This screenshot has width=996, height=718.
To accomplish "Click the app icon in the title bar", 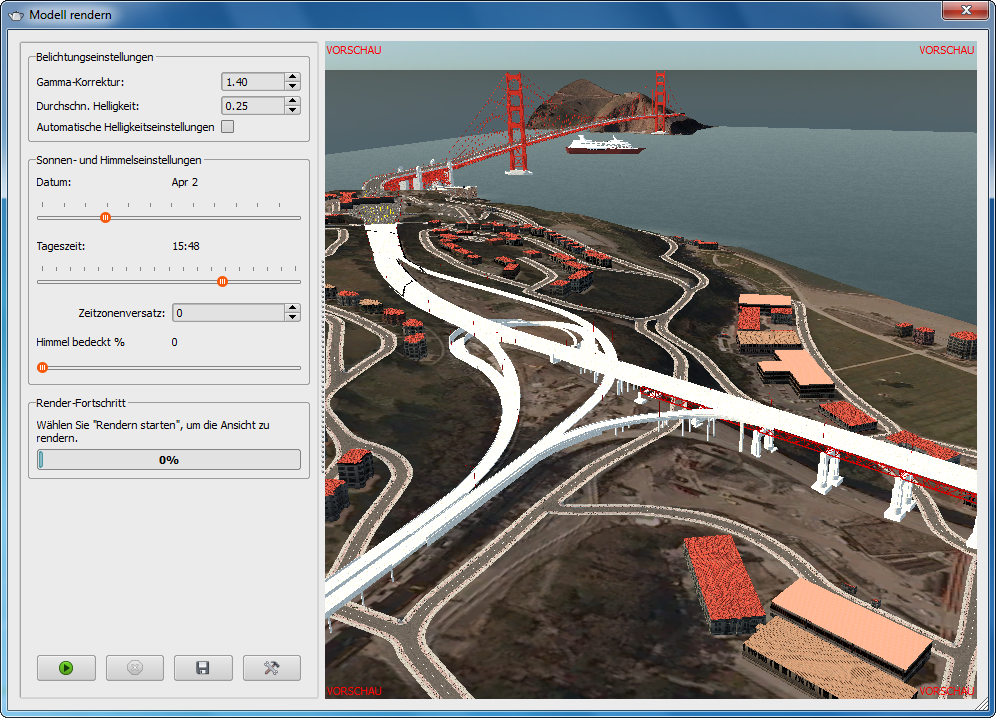I will pos(16,15).
